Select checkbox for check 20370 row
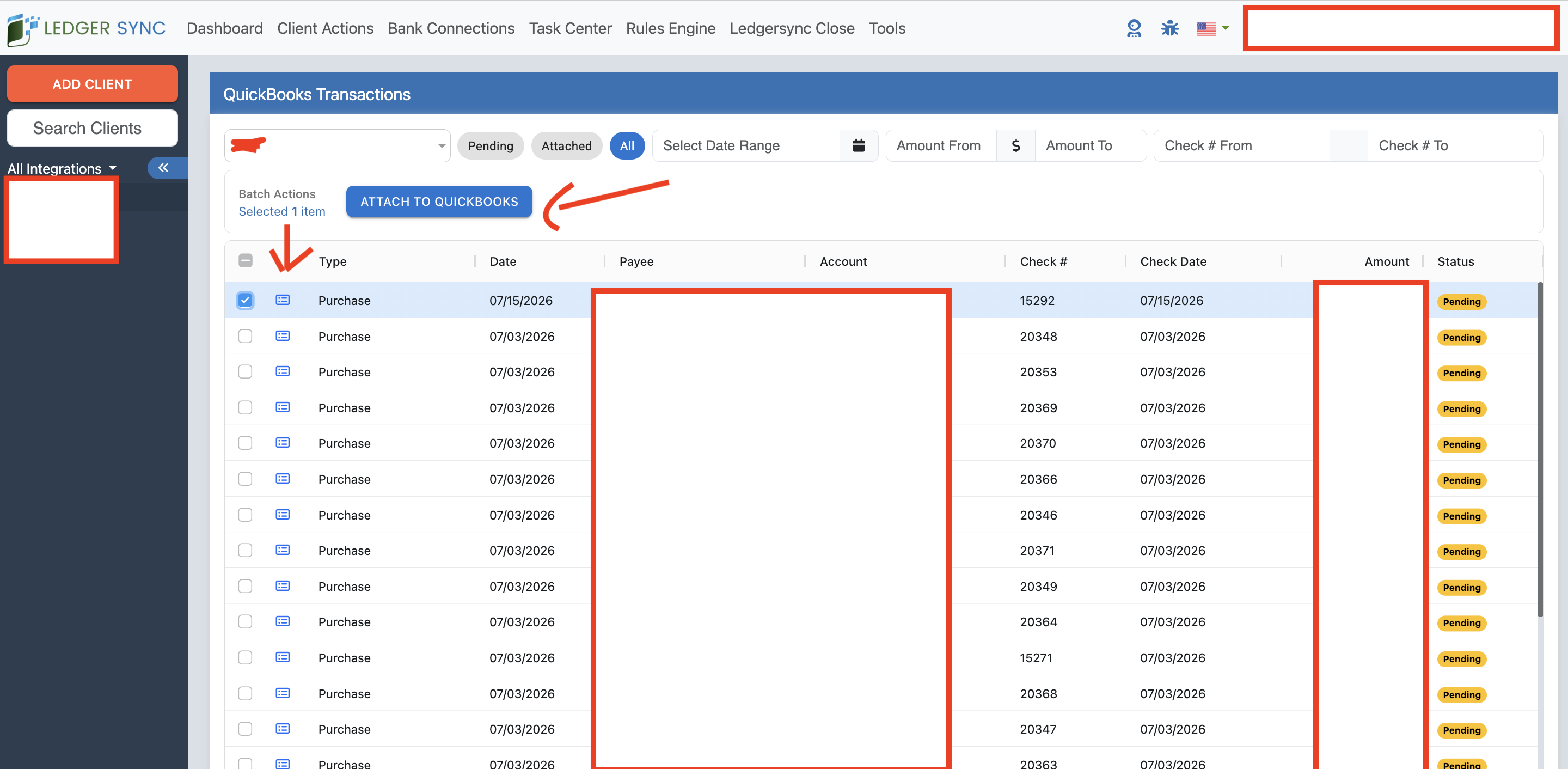Image resolution: width=1568 pixels, height=769 pixels. click(x=246, y=443)
